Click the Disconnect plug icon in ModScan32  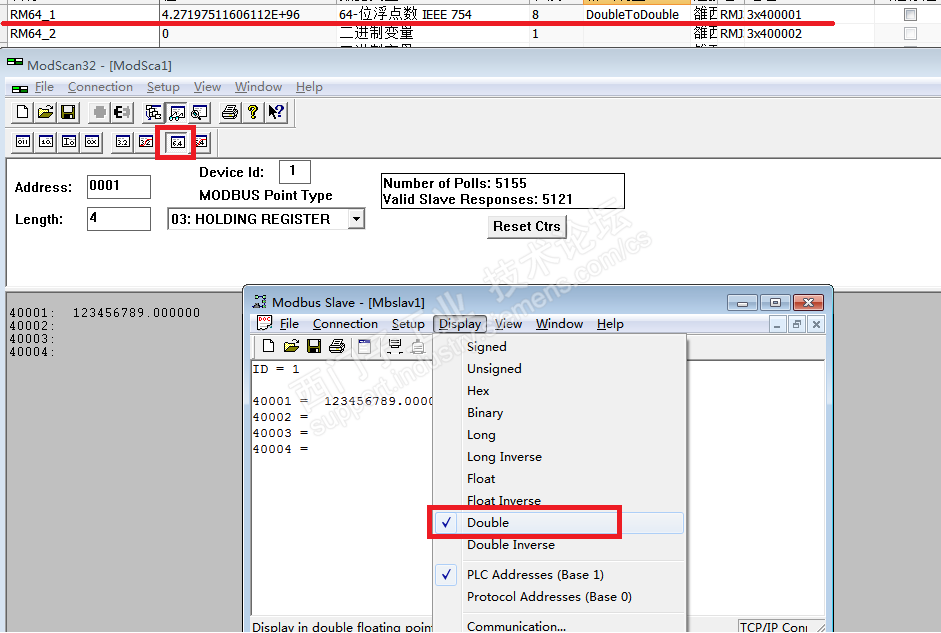pos(122,112)
